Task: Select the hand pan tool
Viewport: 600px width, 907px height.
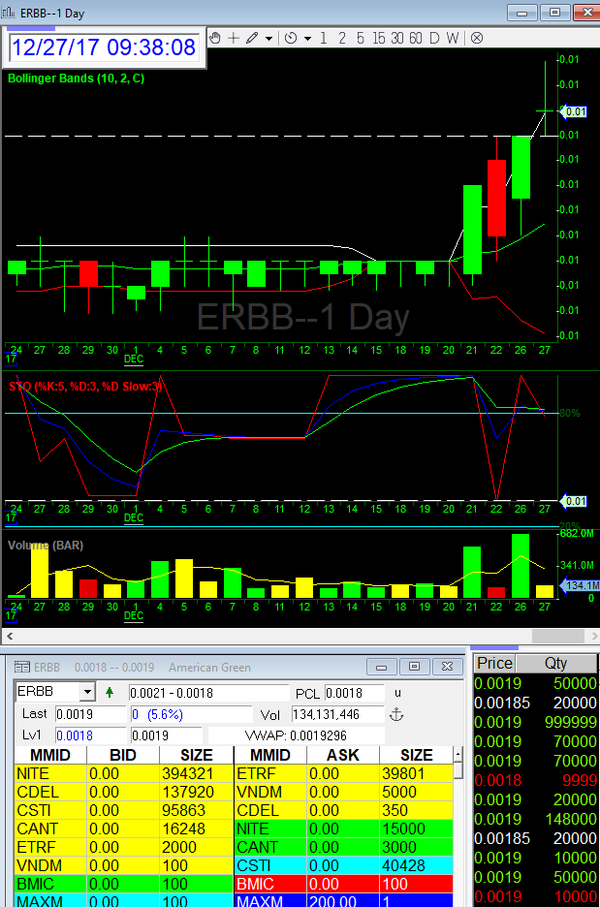Action: point(215,38)
